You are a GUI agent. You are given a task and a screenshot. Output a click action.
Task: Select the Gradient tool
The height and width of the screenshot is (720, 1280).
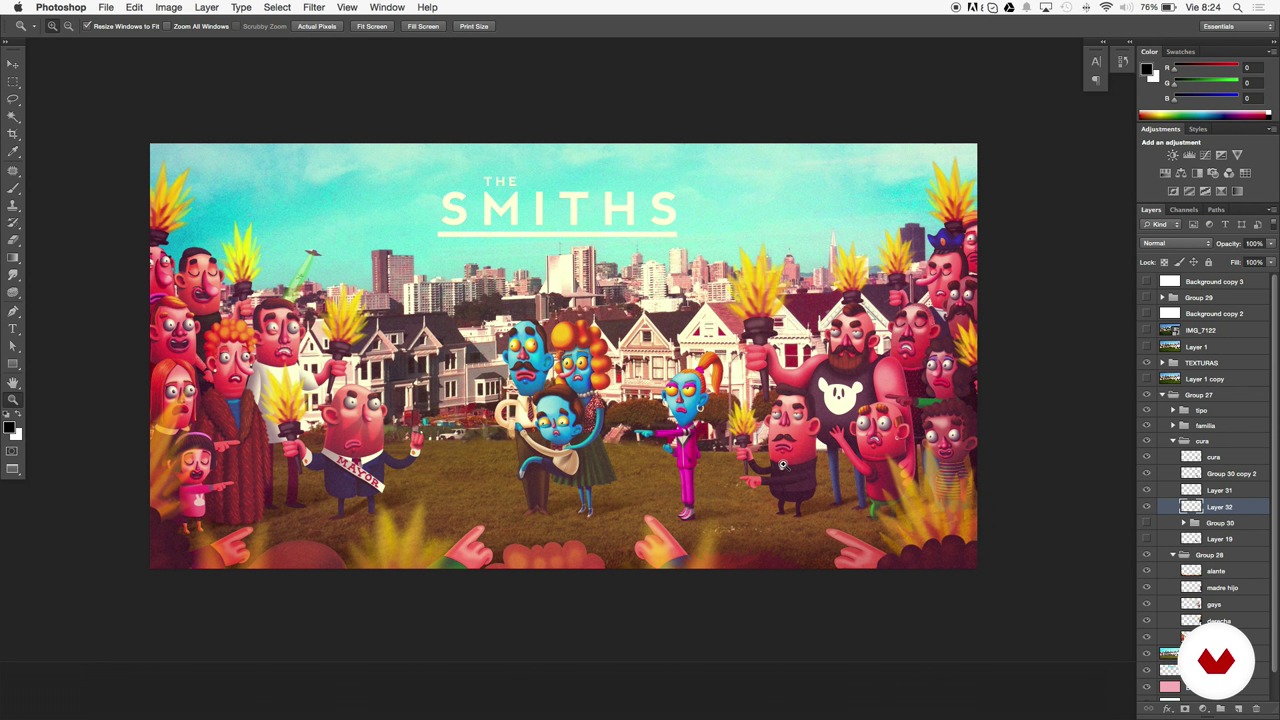click(x=13, y=257)
